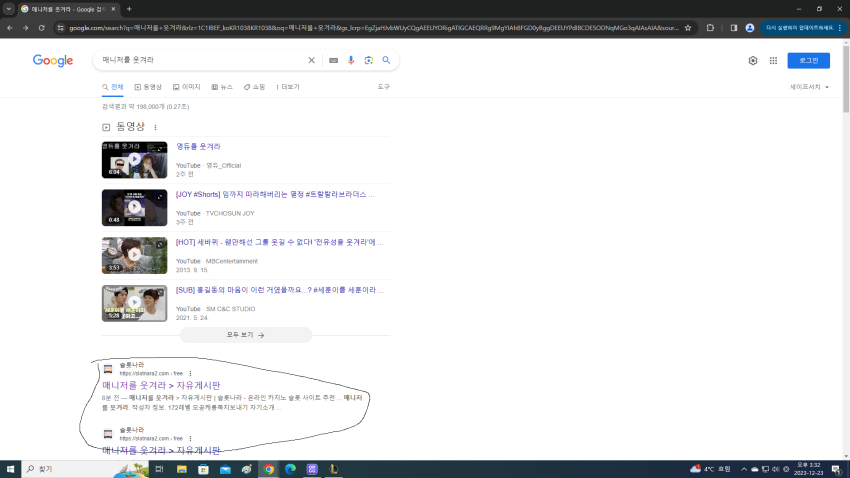The image size is (850, 478).
Task: Reload the current page
Action: [41, 28]
